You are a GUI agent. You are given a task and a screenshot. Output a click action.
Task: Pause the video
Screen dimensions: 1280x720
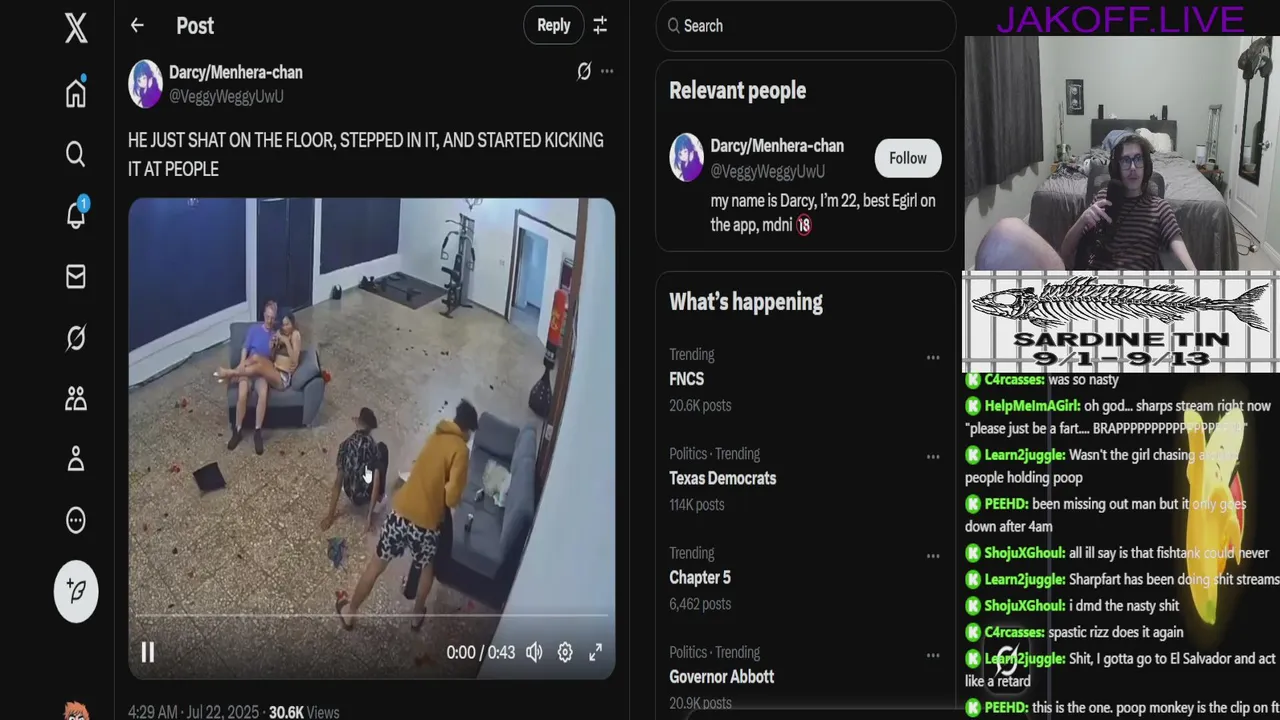pos(147,653)
